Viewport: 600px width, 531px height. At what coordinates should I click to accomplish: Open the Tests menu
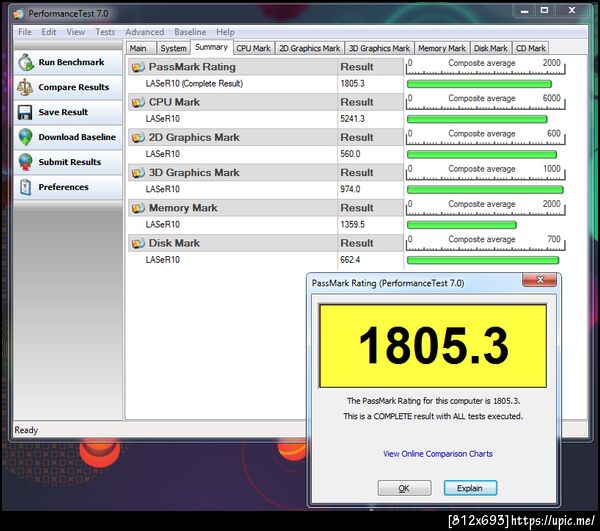(105, 32)
